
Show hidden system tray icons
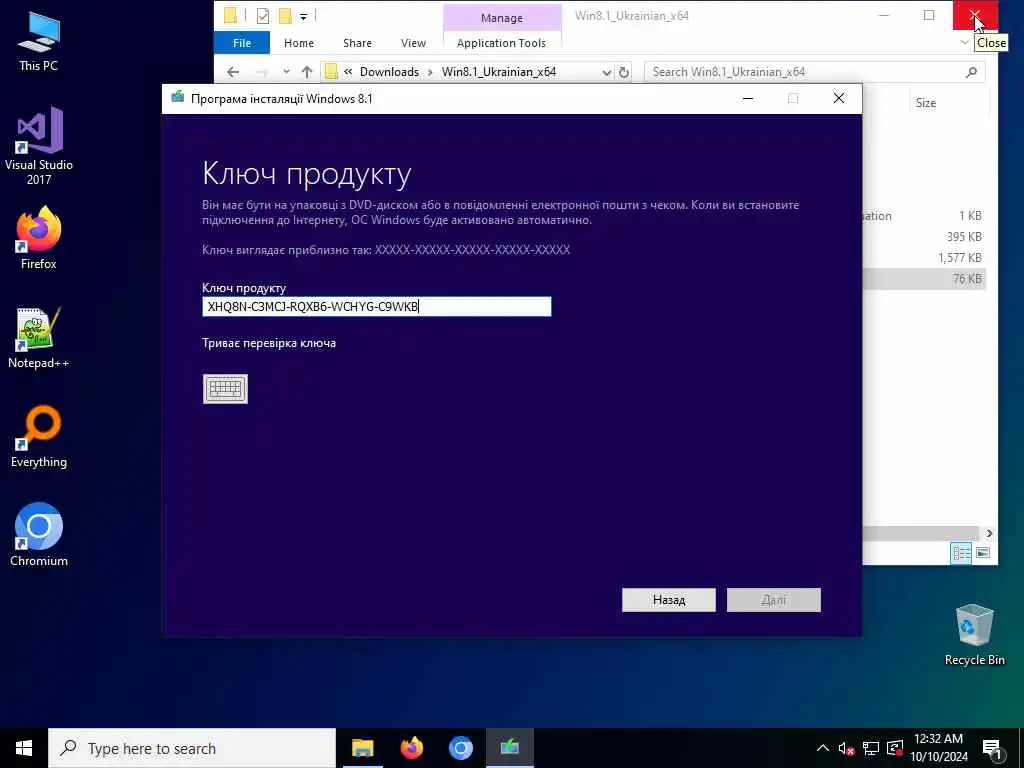[x=823, y=748]
